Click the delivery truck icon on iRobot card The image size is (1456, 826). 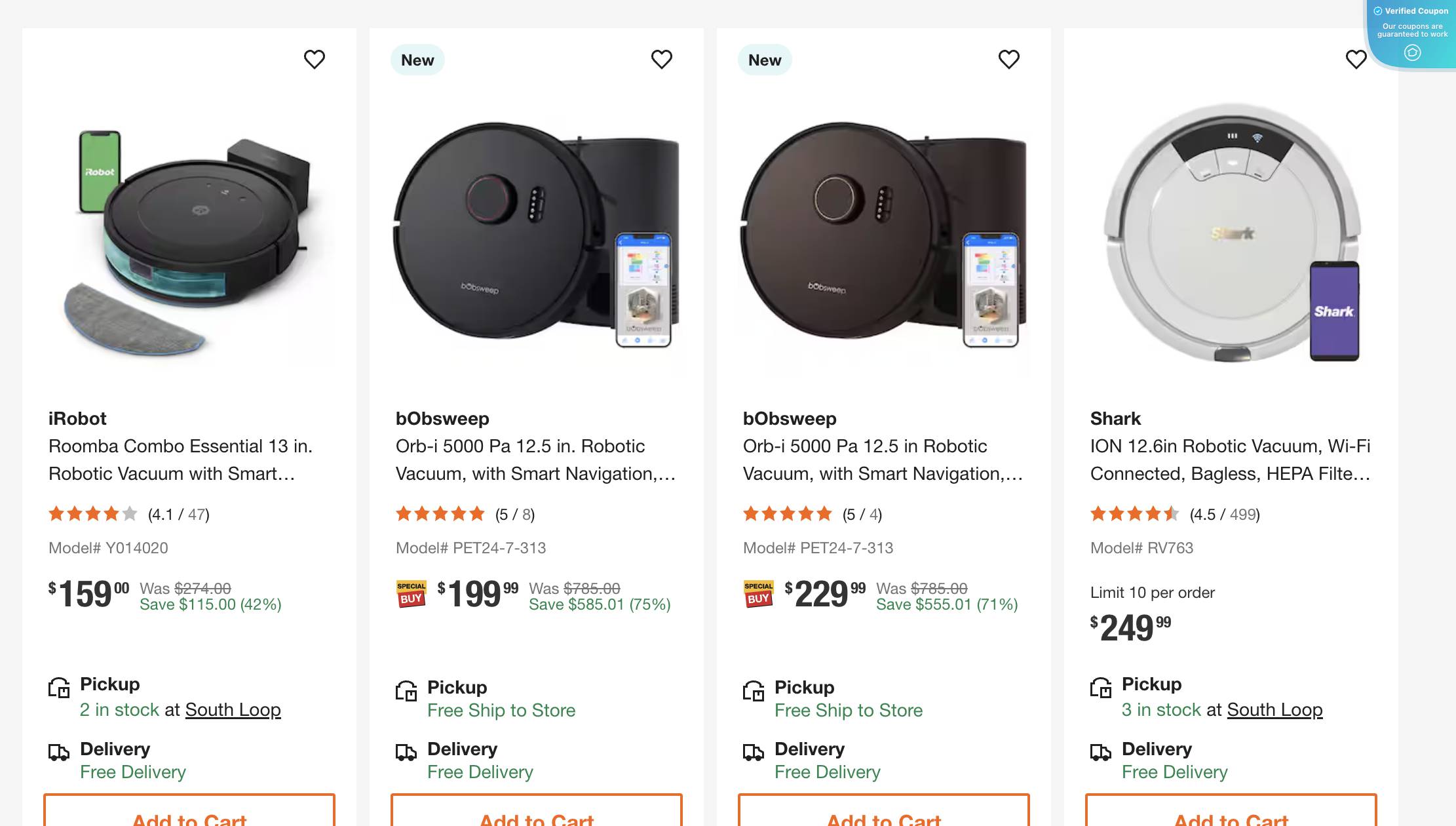[x=59, y=753]
